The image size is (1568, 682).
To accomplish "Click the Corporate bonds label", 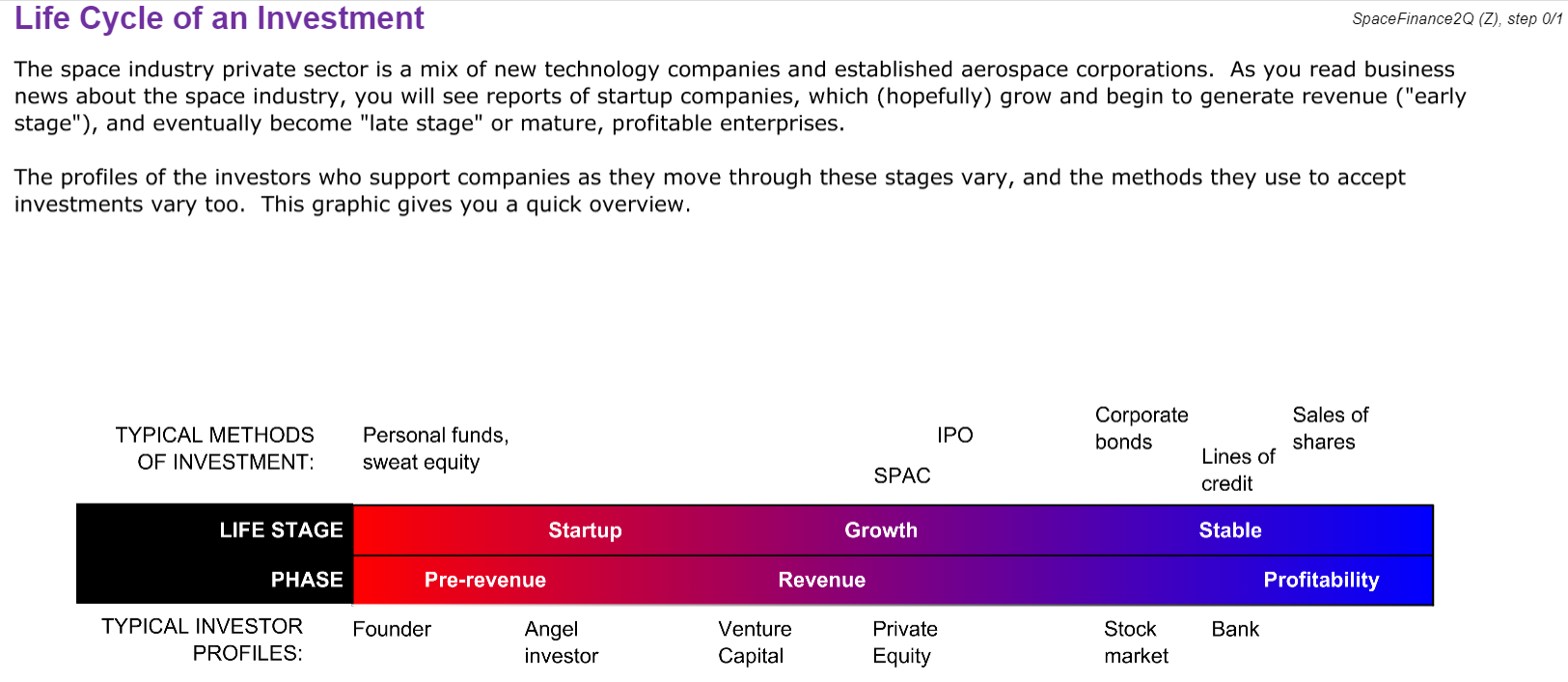I will coord(1141,428).
